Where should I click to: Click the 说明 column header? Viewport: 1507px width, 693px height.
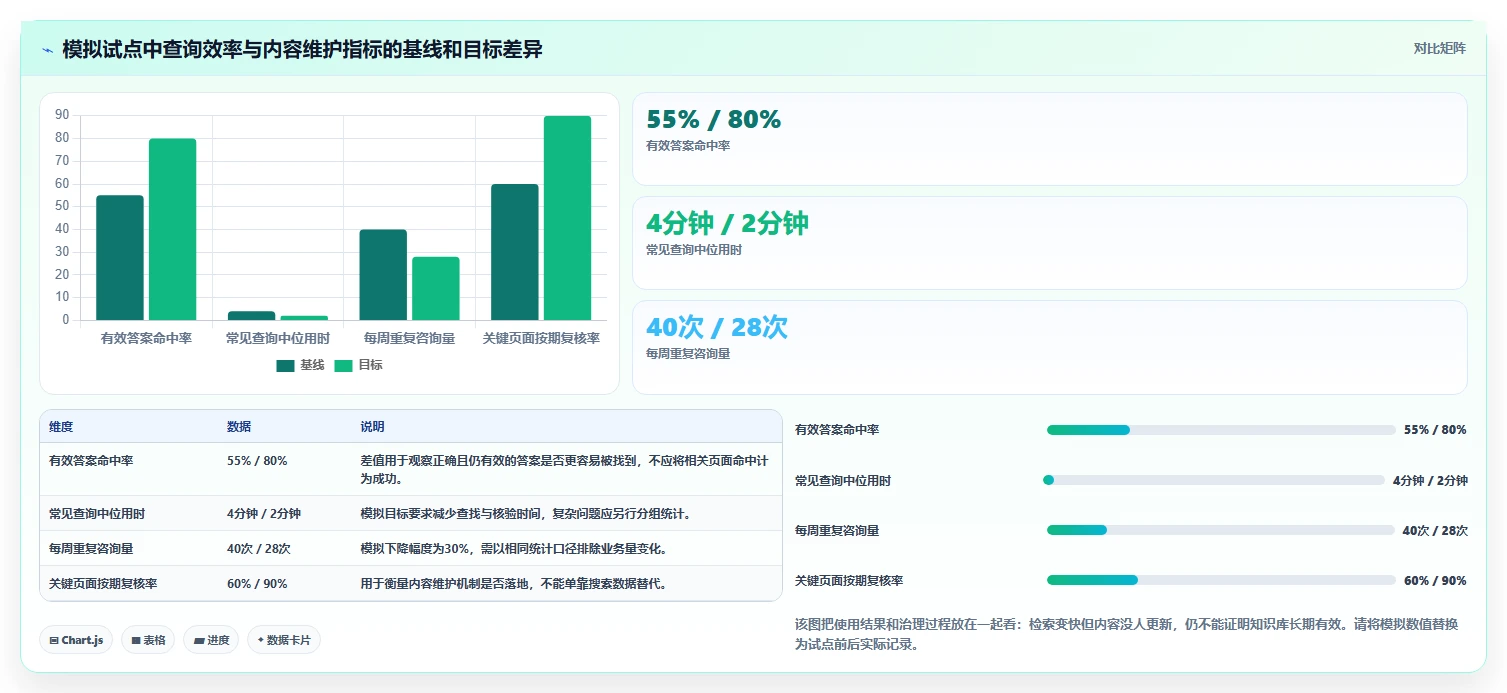pyautogui.click(x=372, y=427)
